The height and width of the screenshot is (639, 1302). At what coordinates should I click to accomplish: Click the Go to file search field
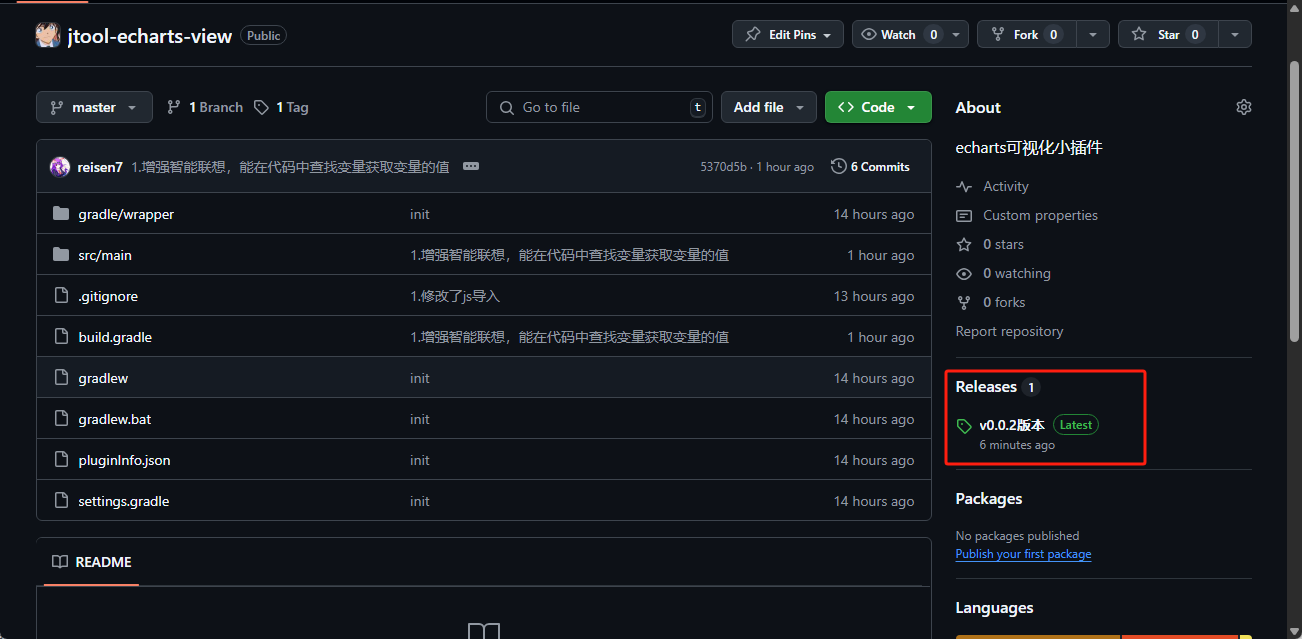(600, 107)
